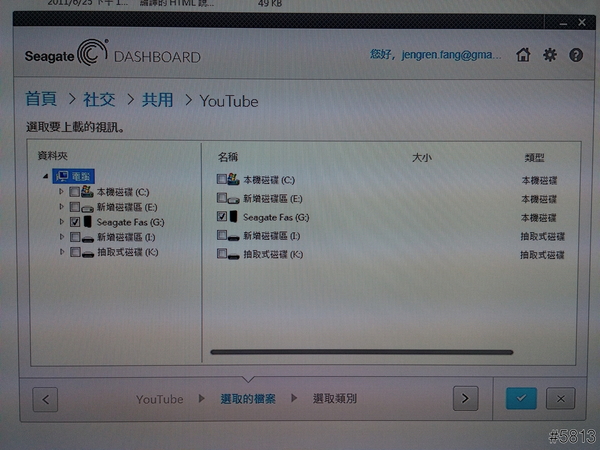This screenshot has width=600, height=450.
Task: Click the jengren.fang account greeting link
Action: [435, 55]
